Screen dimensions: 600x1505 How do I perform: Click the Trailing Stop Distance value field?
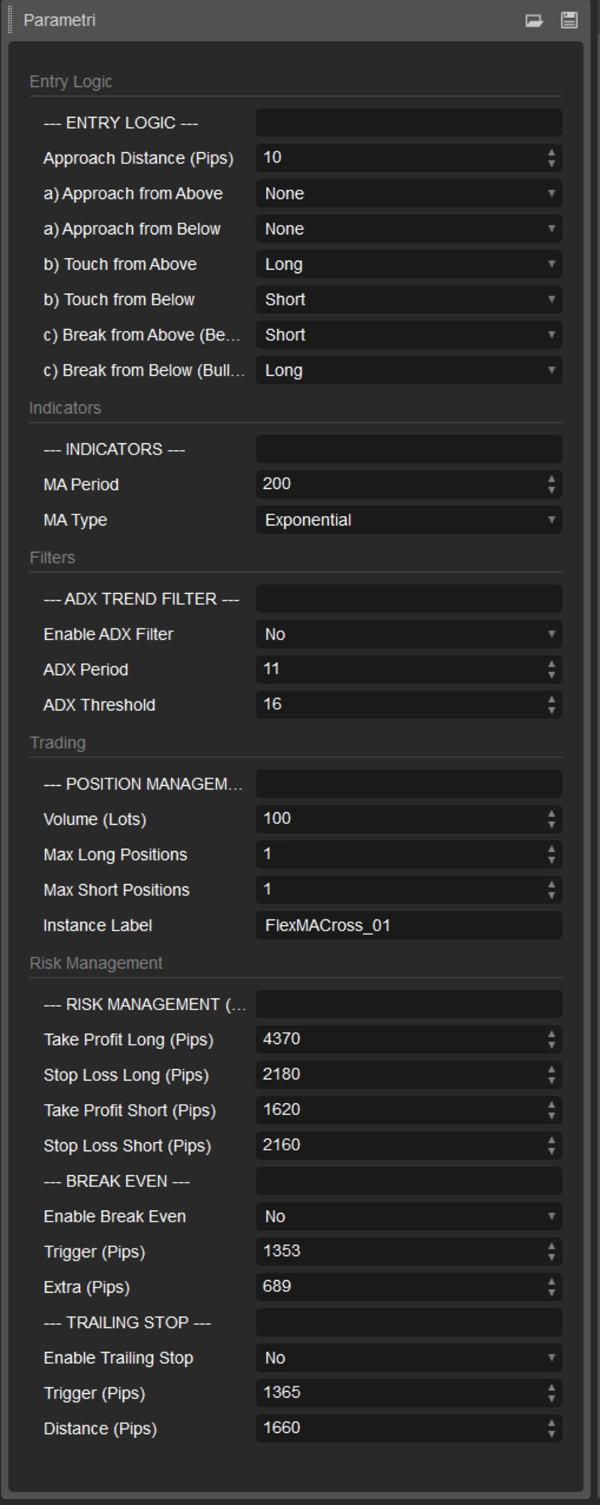pyautogui.click(x=400, y=1428)
